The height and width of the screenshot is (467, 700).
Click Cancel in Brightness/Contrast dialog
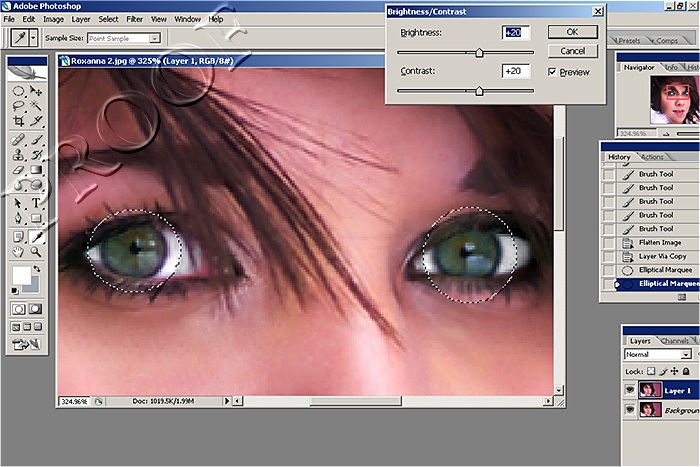pos(572,51)
